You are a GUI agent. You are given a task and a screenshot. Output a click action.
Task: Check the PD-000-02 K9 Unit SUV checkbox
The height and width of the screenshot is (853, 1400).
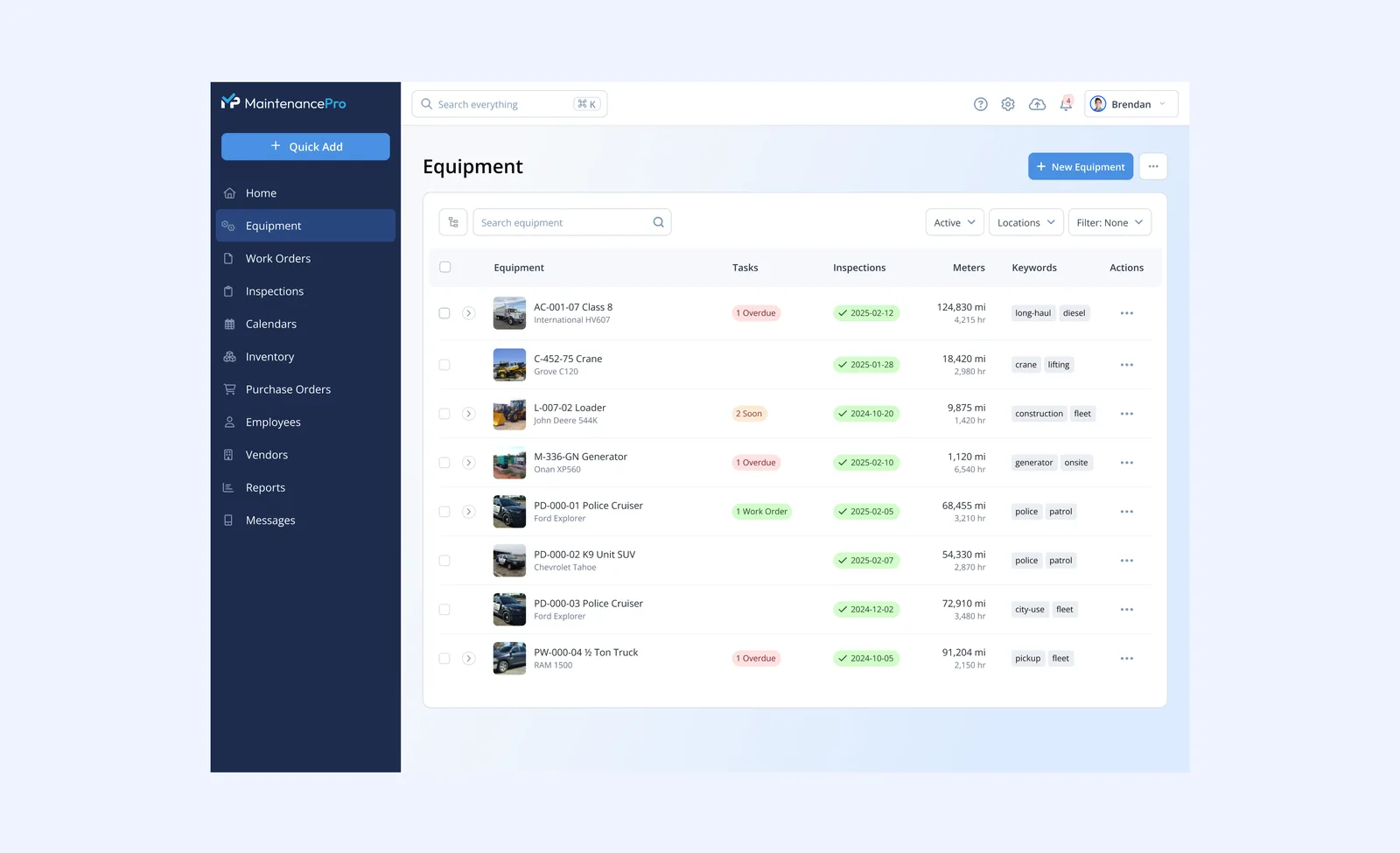click(x=444, y=561)
